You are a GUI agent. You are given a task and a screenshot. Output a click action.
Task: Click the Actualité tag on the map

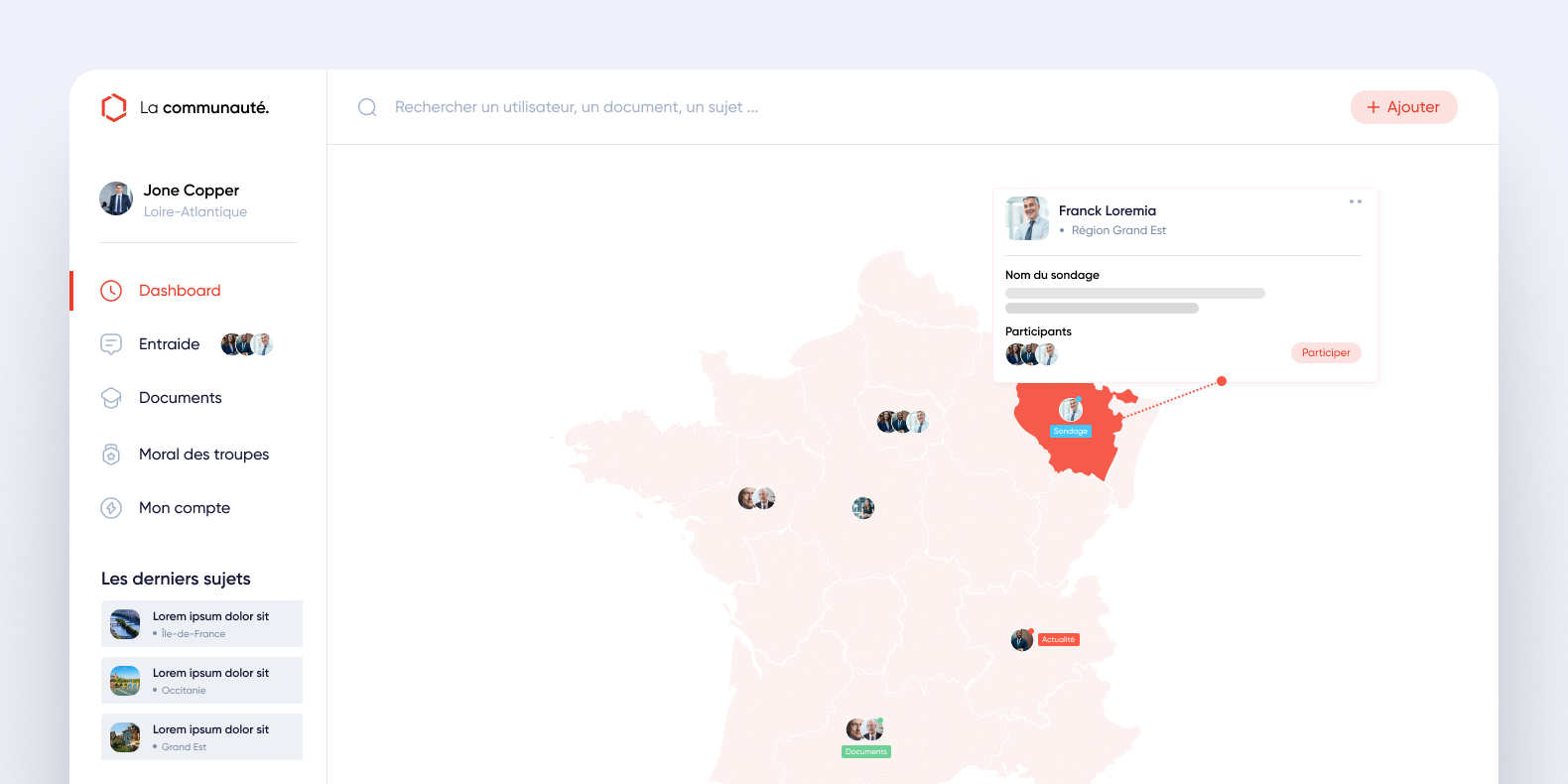pos(1058,640)
